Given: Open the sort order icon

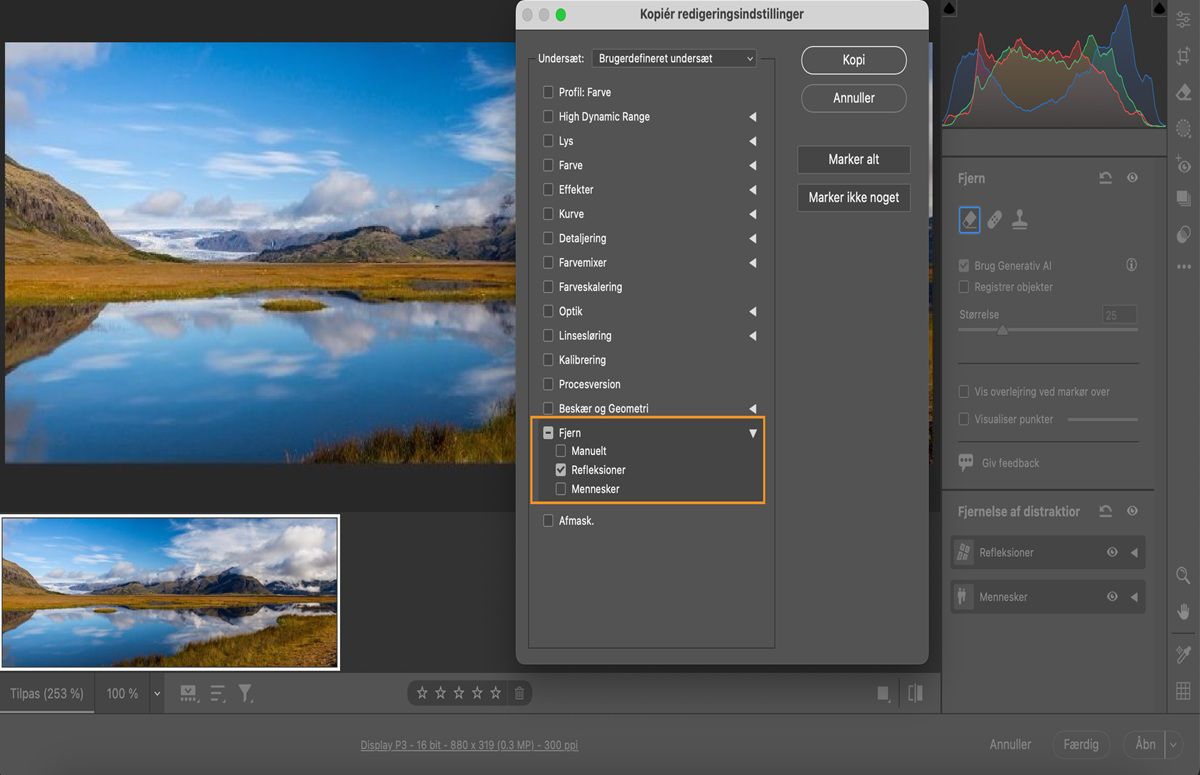Looking at the screenshot, I should [217, 693].
